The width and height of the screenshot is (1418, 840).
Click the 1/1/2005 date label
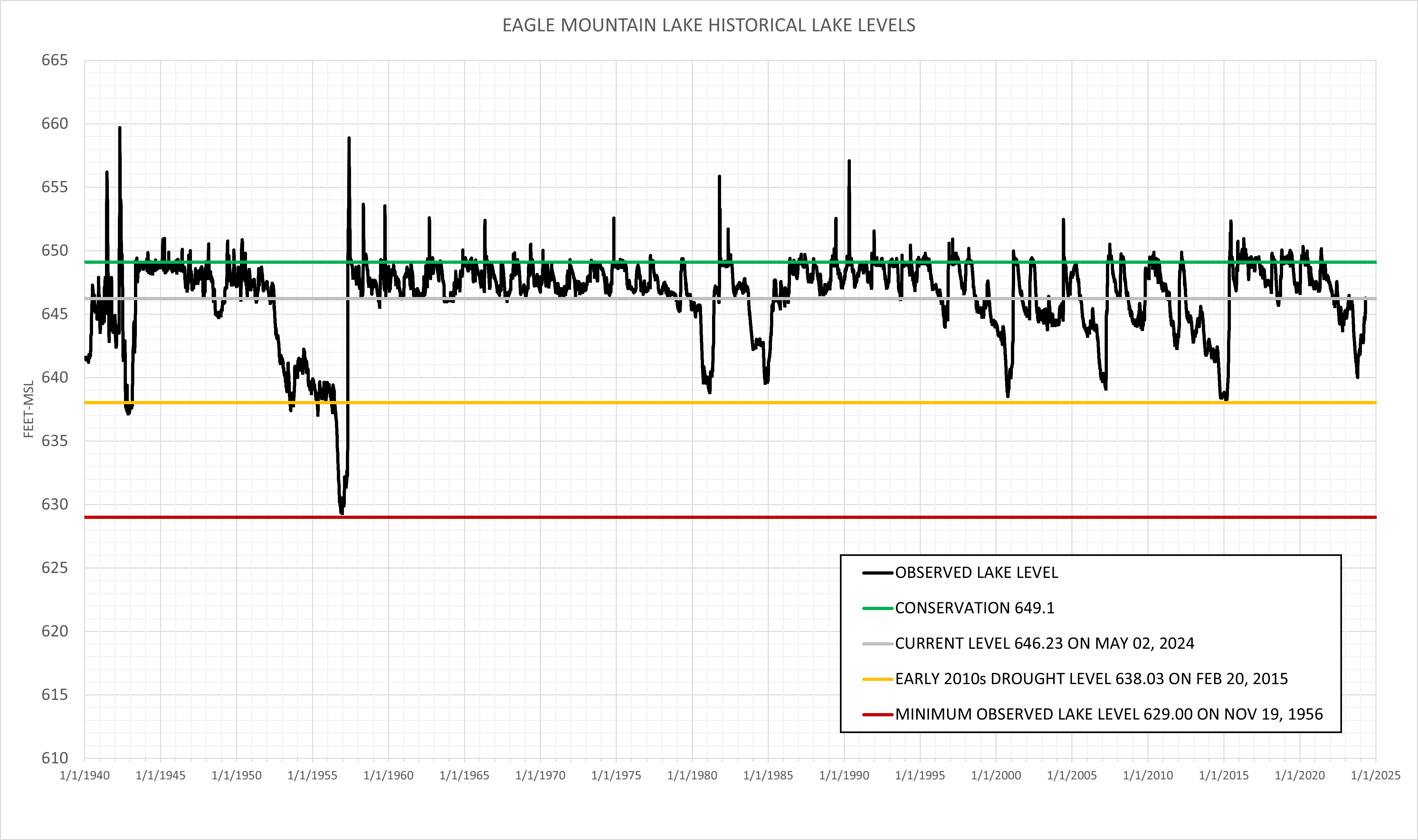click(x=1072, y=776)
